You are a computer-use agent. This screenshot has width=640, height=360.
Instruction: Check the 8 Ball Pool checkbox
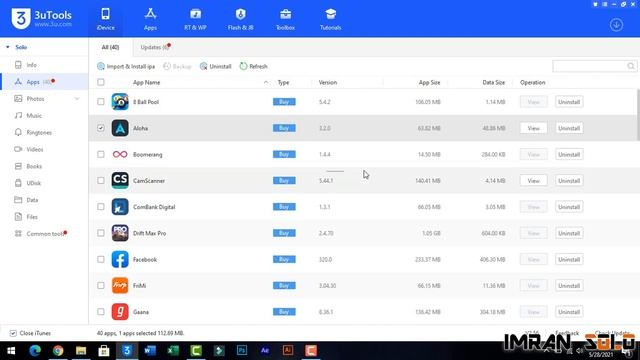coord(101,102)
